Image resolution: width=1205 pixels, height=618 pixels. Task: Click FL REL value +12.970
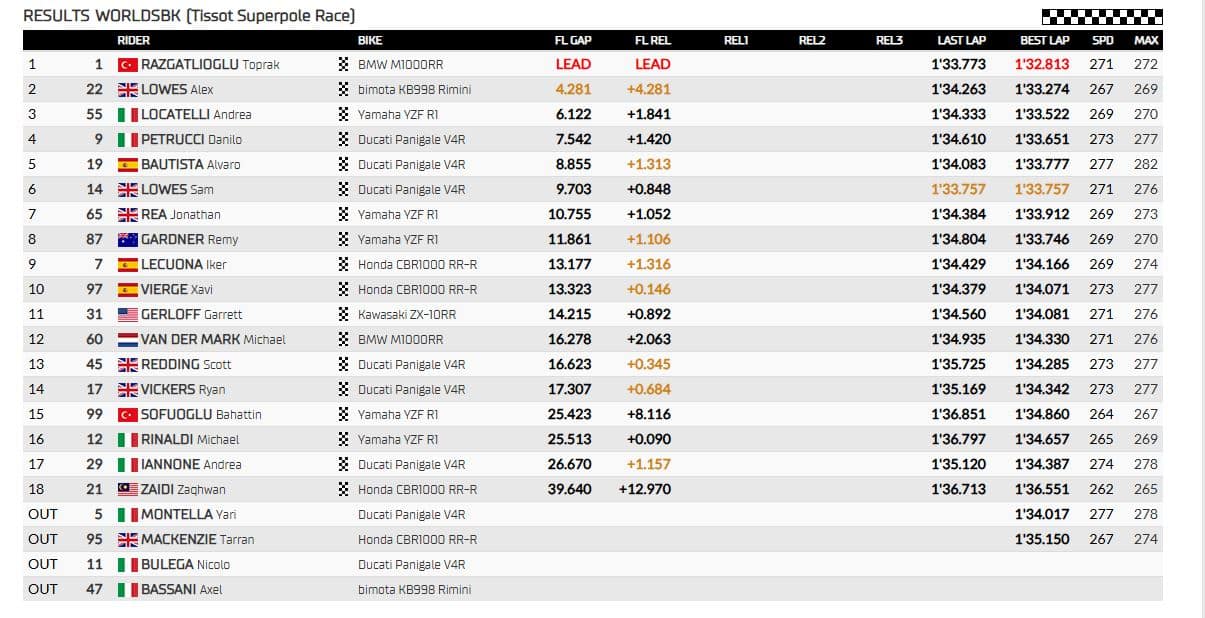pos(645,489)
